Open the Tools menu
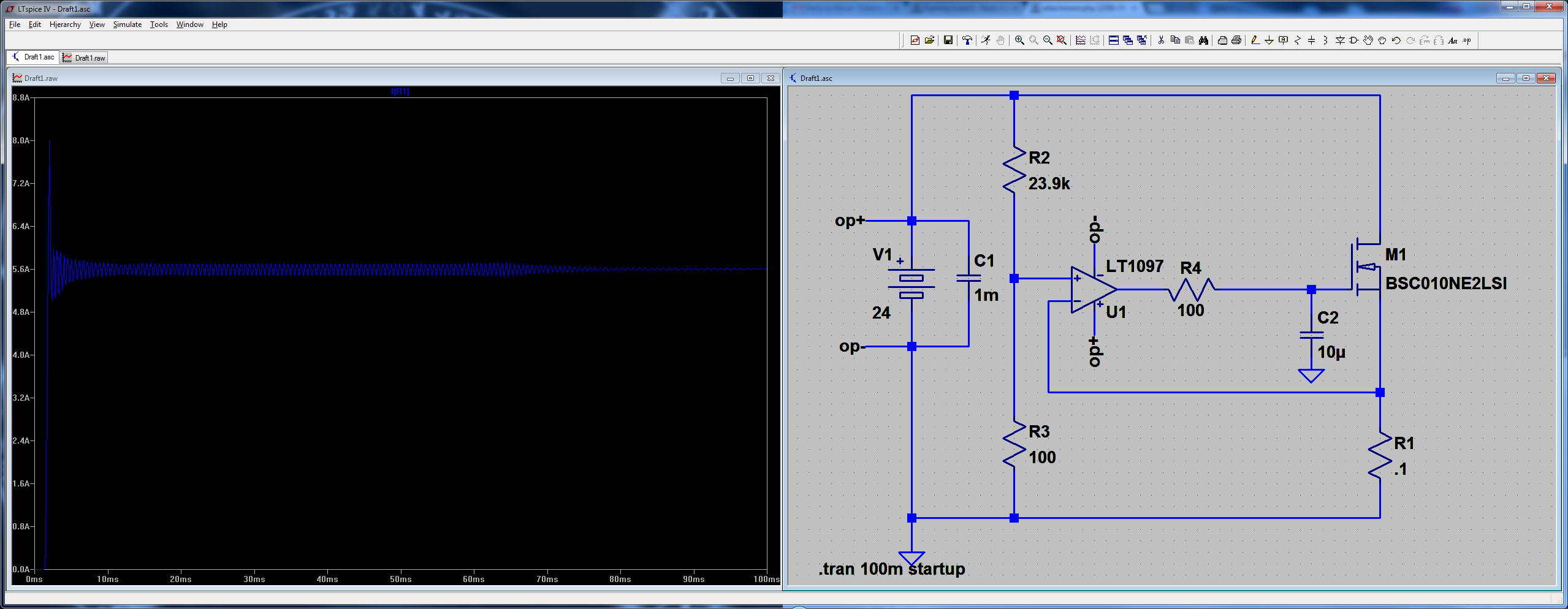This screenshot has height=609, width=1568. click(159, 25)
